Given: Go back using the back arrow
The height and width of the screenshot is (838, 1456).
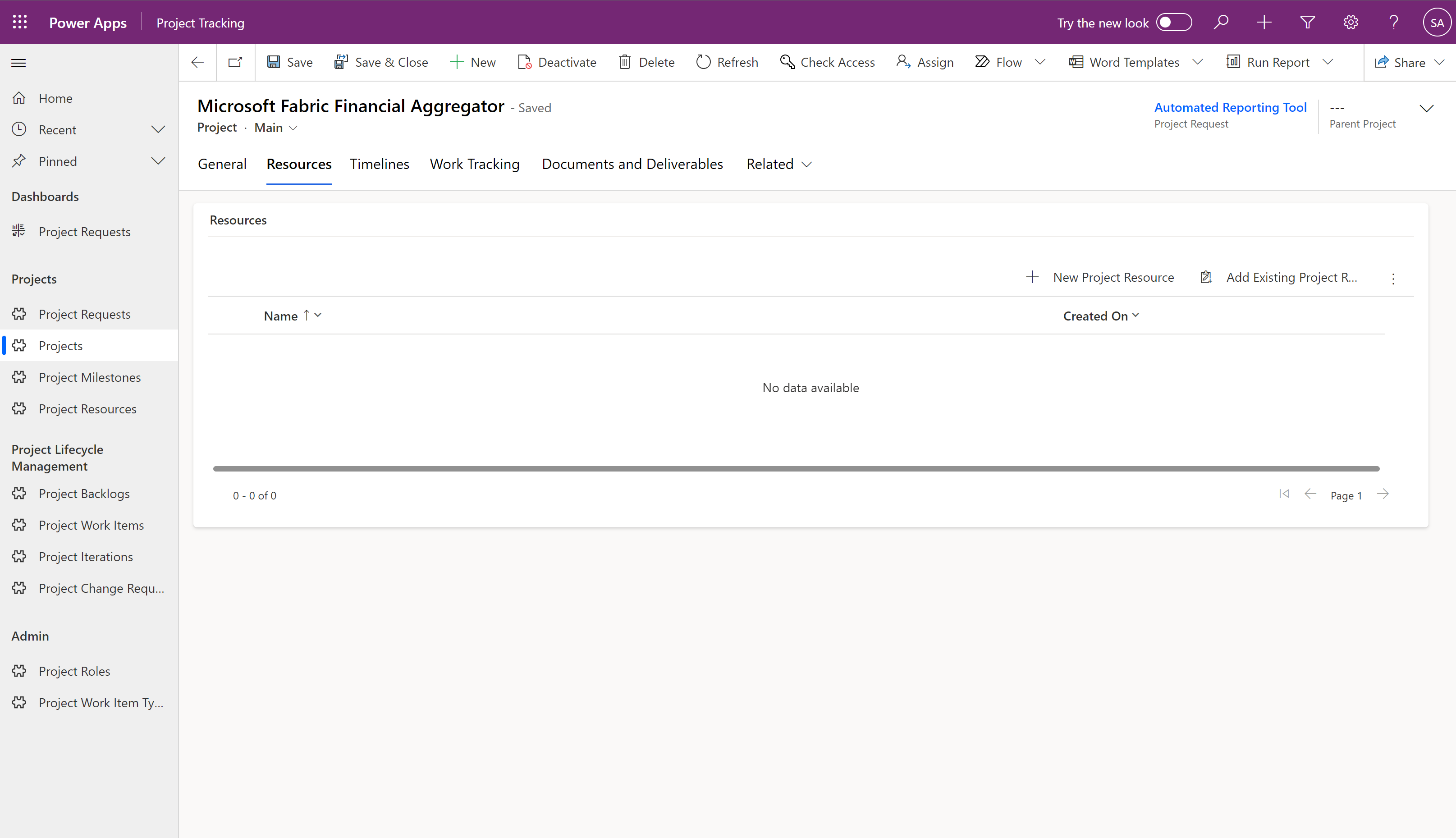Looking at the screenshot, I should (x=197, y=62).
